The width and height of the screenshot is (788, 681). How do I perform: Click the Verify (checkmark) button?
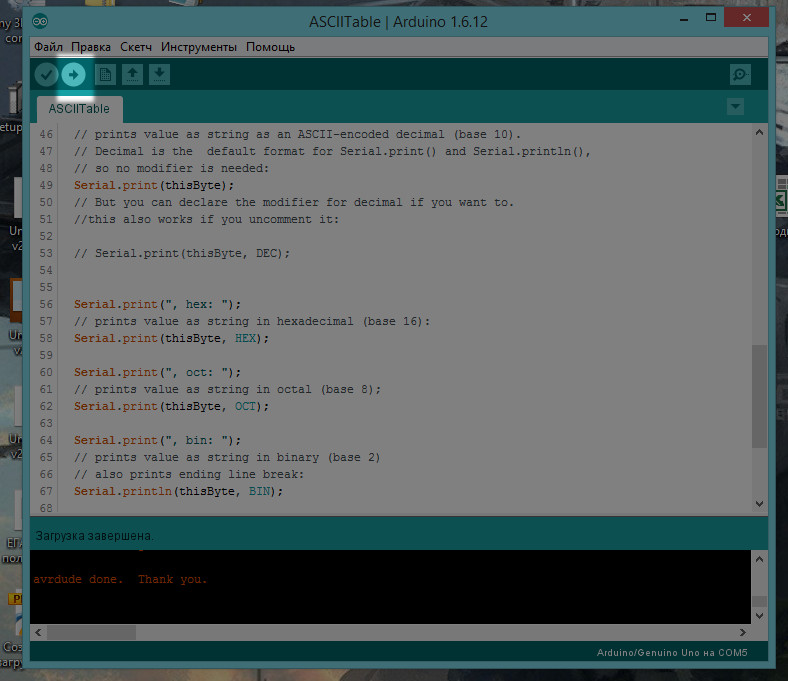[x=46, y=75]
